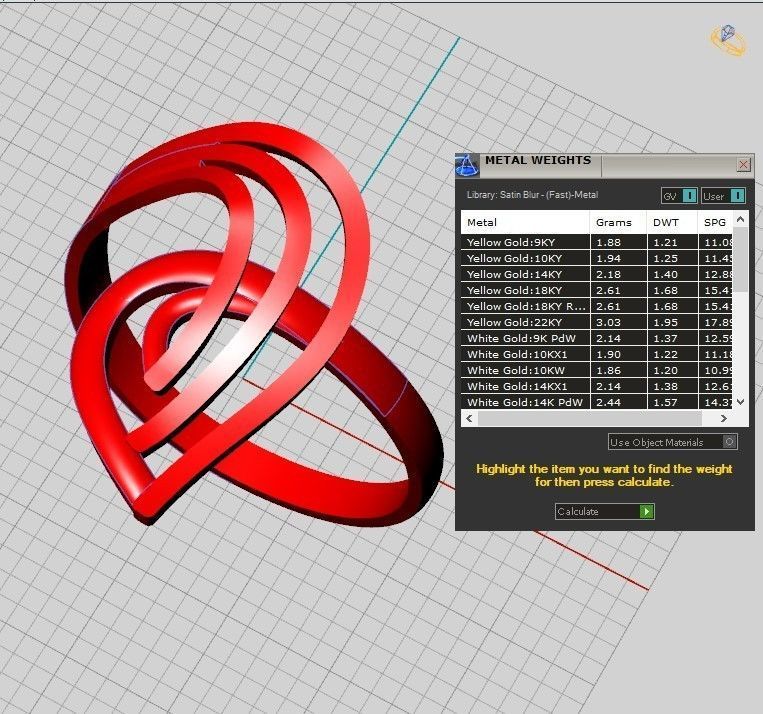763x714 pixels.
Task: Select the White Gold:14KX1 row
Action: [597, 386]
